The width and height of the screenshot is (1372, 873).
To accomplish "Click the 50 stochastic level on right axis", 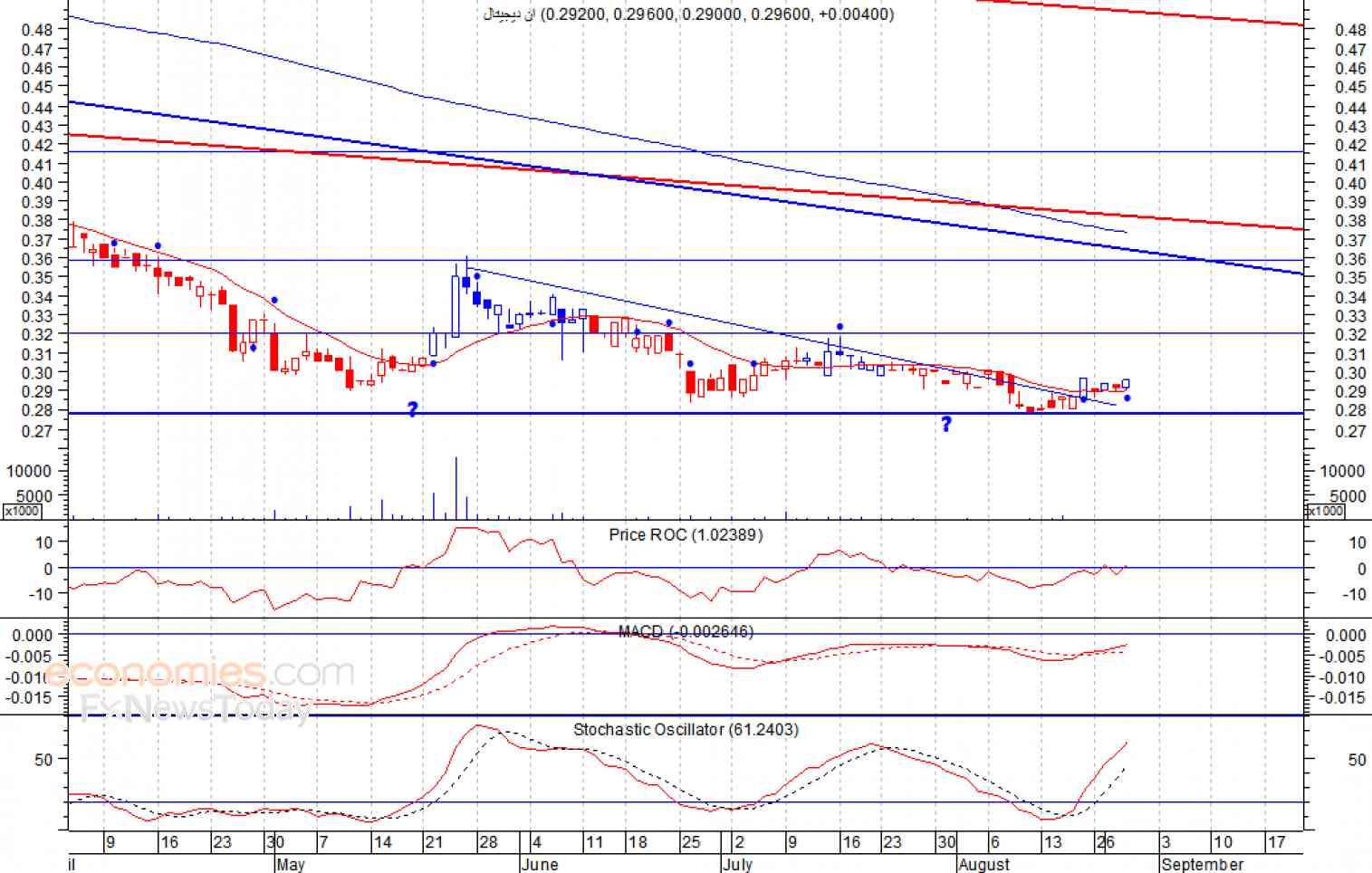I will 1357,760.
